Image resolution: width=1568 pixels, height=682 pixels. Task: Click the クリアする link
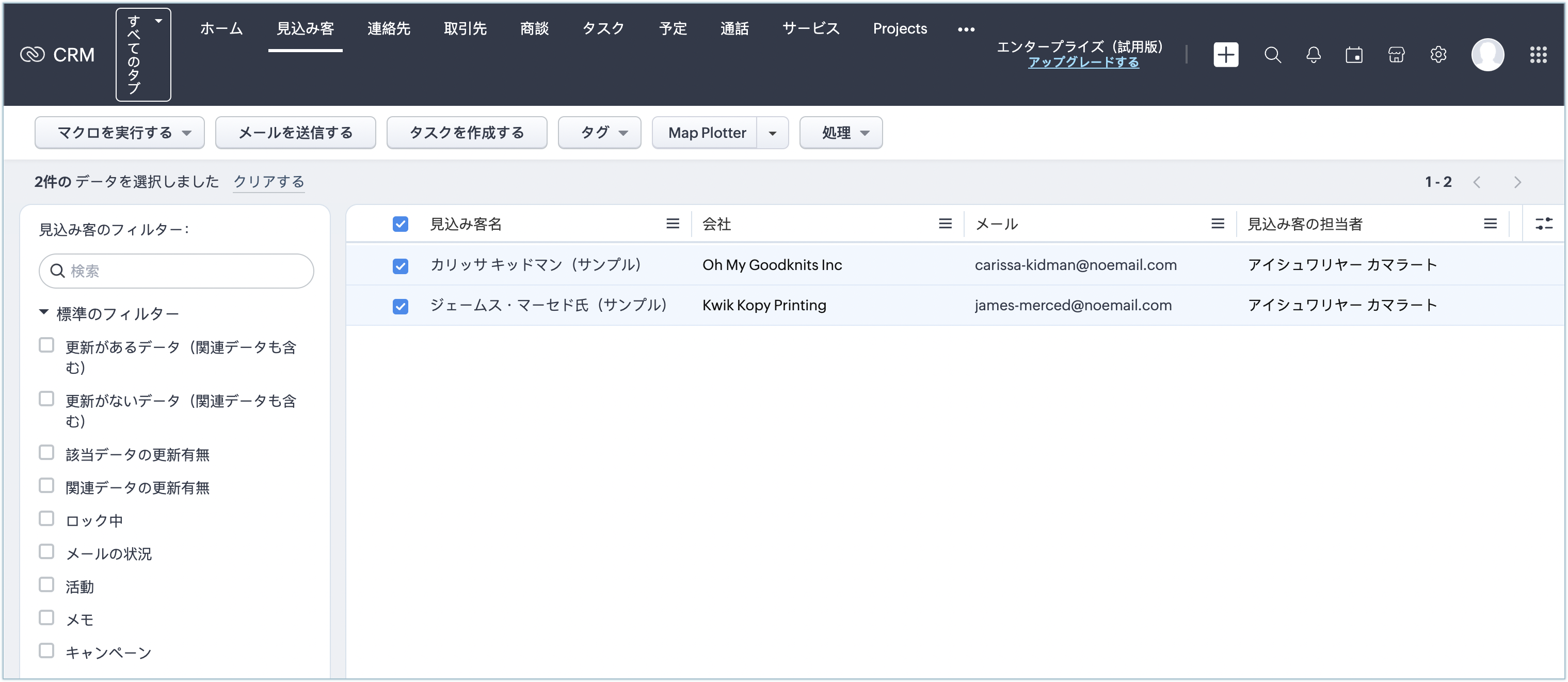tap(268, 181)
